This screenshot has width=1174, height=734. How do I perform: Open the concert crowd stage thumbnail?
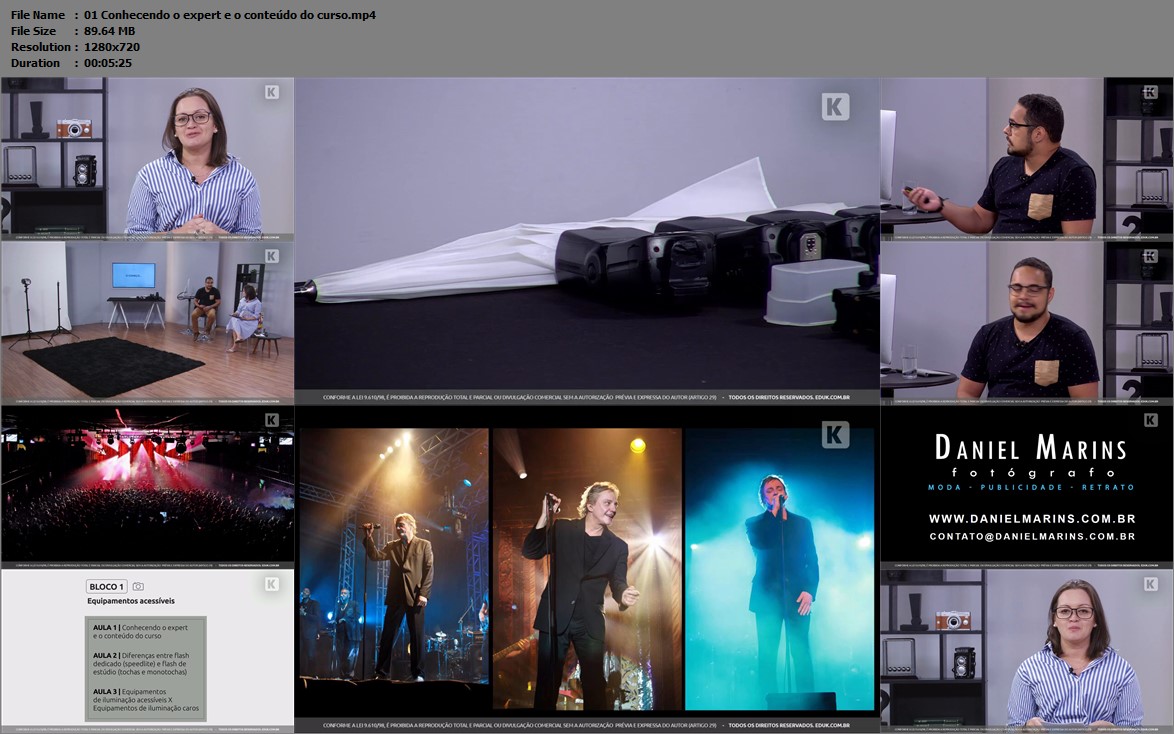click(147, 485)
